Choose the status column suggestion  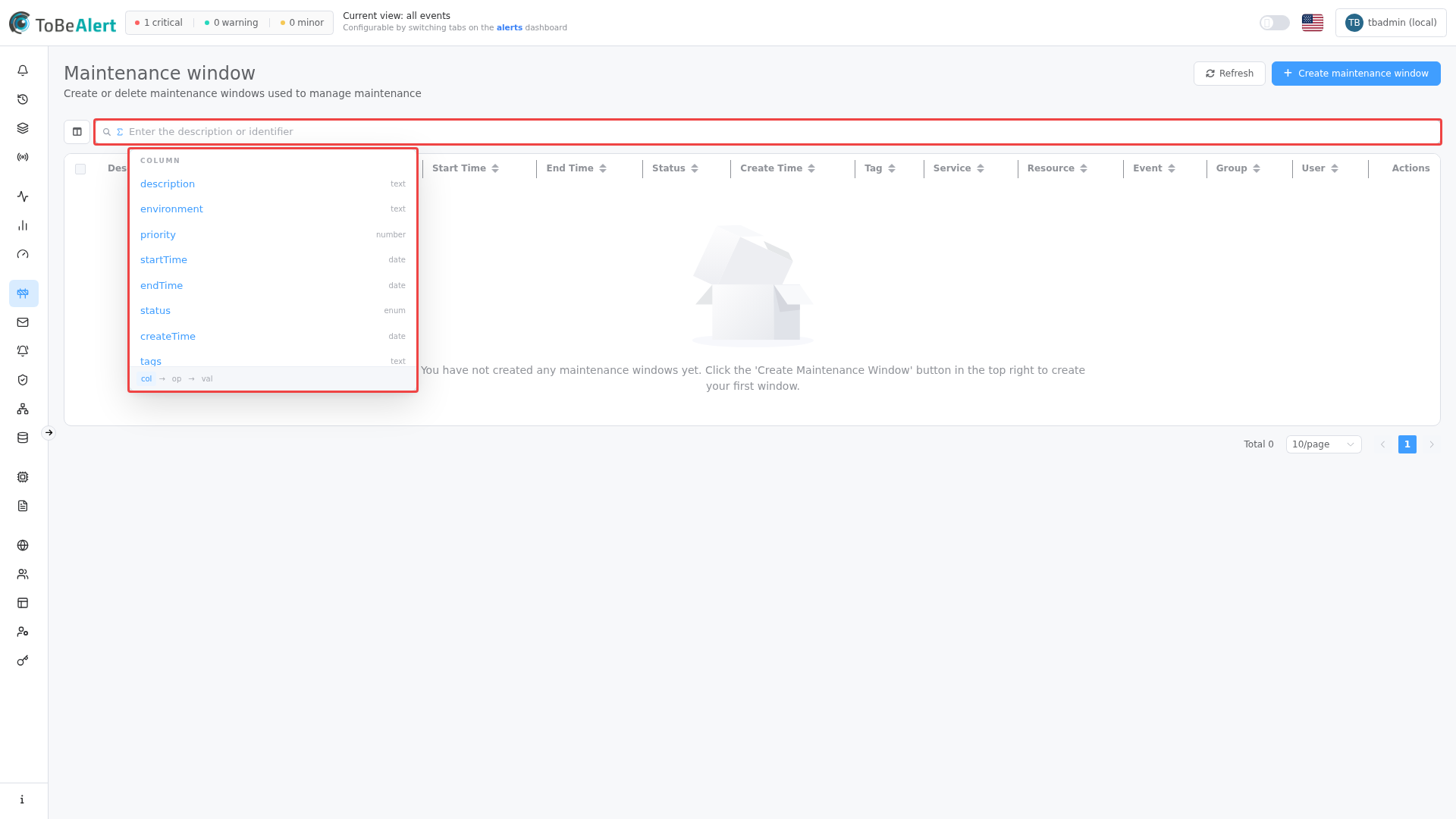[273, 310]
